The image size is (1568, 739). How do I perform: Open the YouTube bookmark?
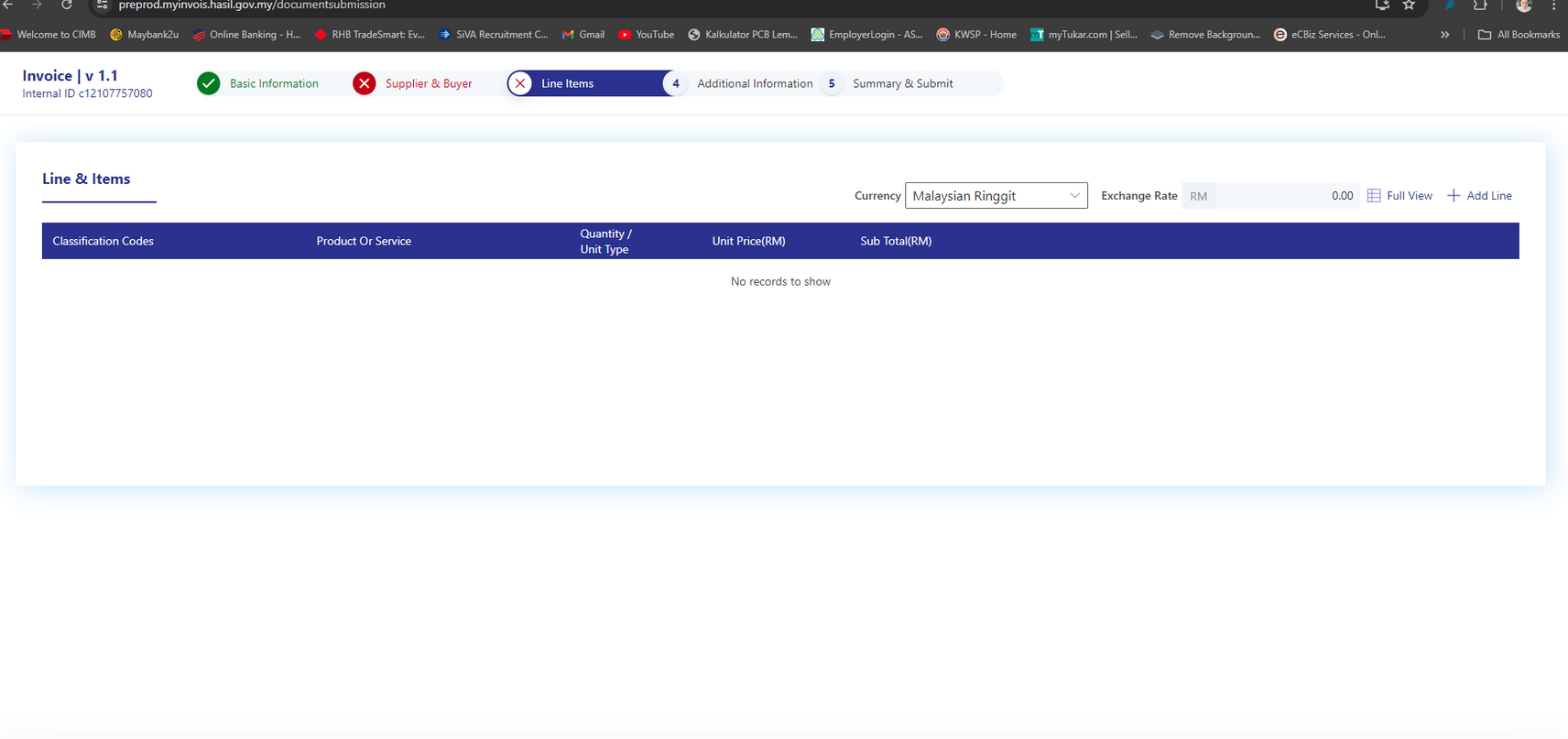pos(647,35)
